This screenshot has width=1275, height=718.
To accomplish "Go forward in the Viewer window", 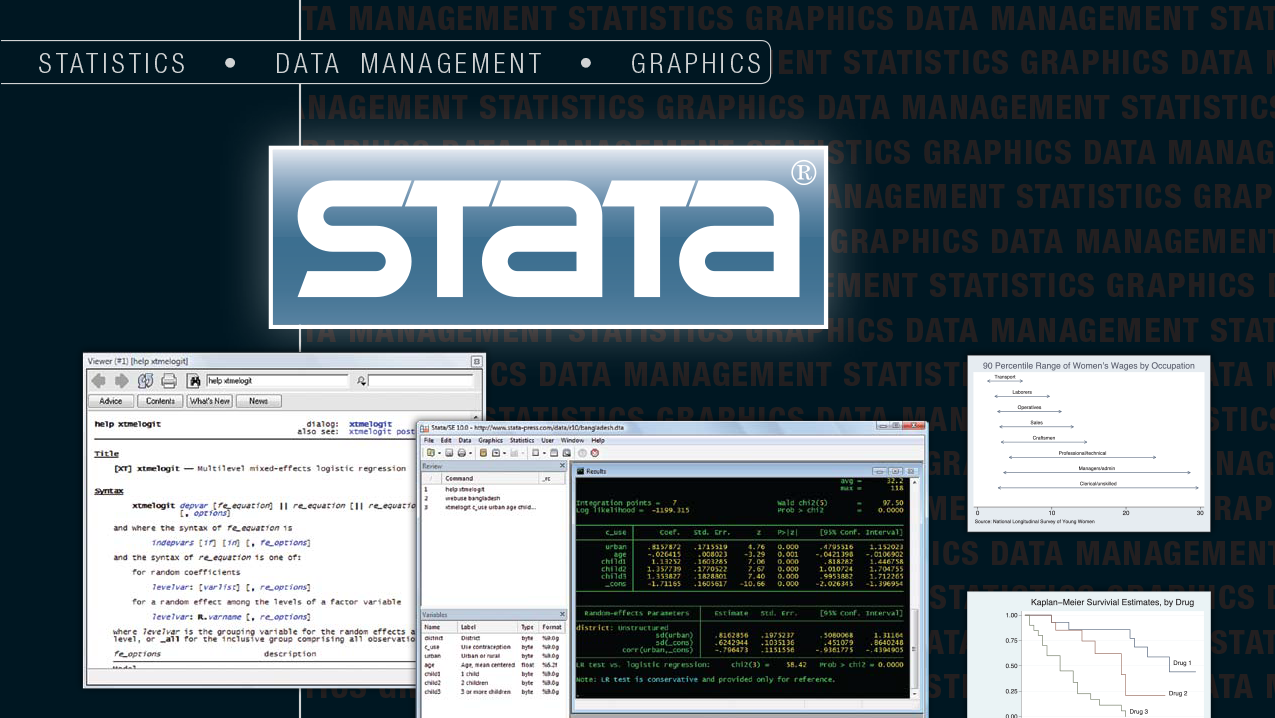I will 121,381.
